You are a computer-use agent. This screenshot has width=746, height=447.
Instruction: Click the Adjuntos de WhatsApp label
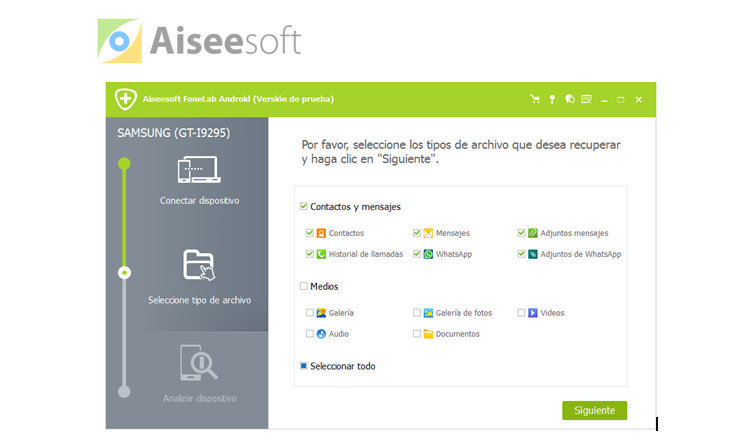click(x=581, y=254)
